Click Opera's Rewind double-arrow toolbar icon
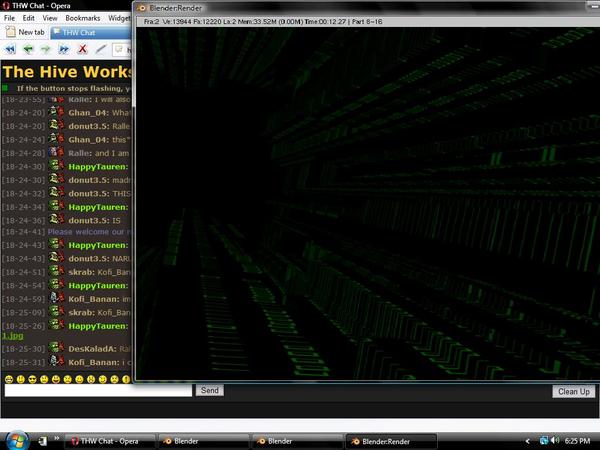The image size is (600, 450). point(10,49)
